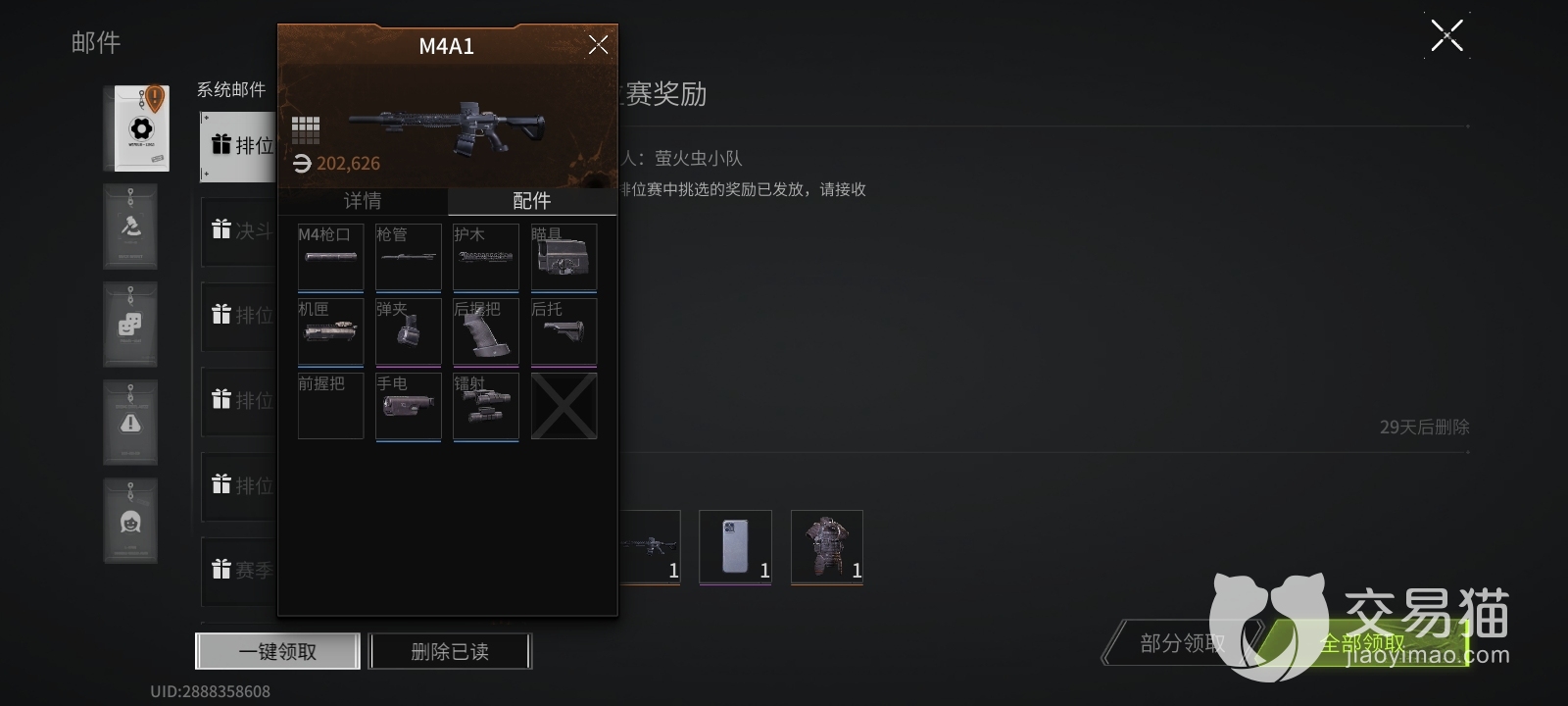
Task: Switch to the 详情 details tab
Action: click(363, 201)
